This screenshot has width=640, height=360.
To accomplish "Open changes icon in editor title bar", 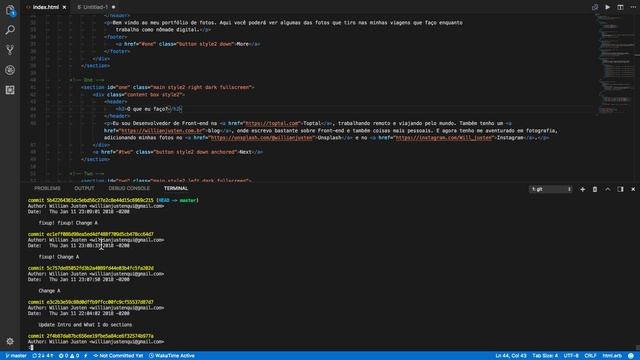I will (595, 7).
